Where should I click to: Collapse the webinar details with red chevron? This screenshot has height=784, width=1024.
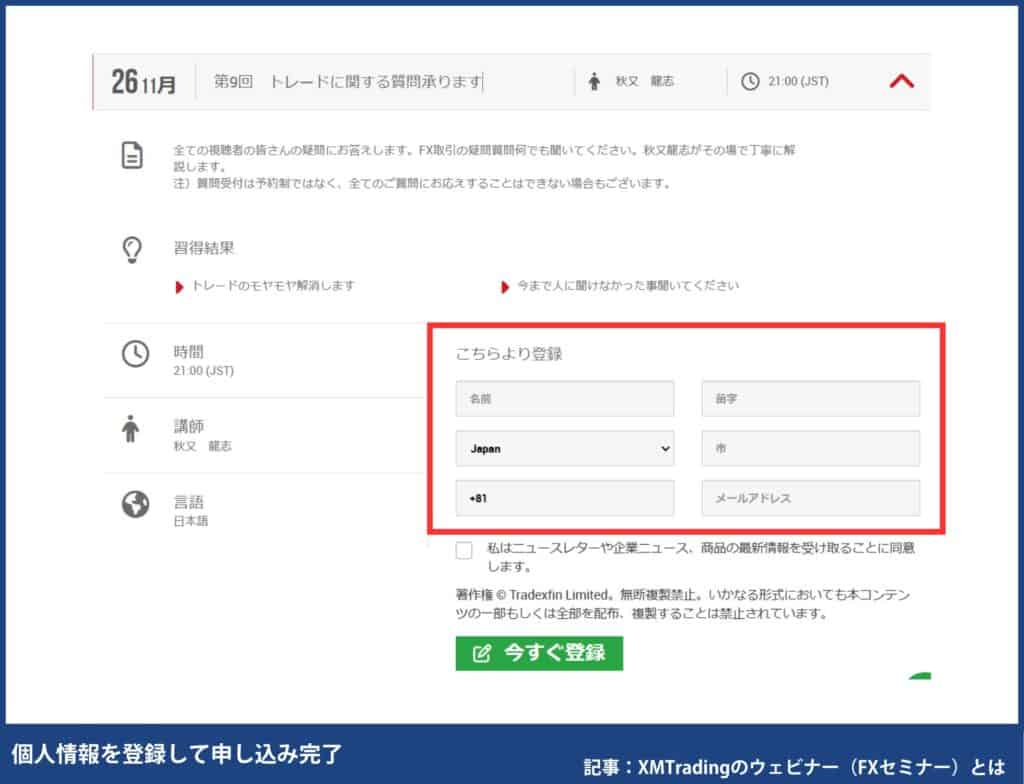[x=901, y=81]
